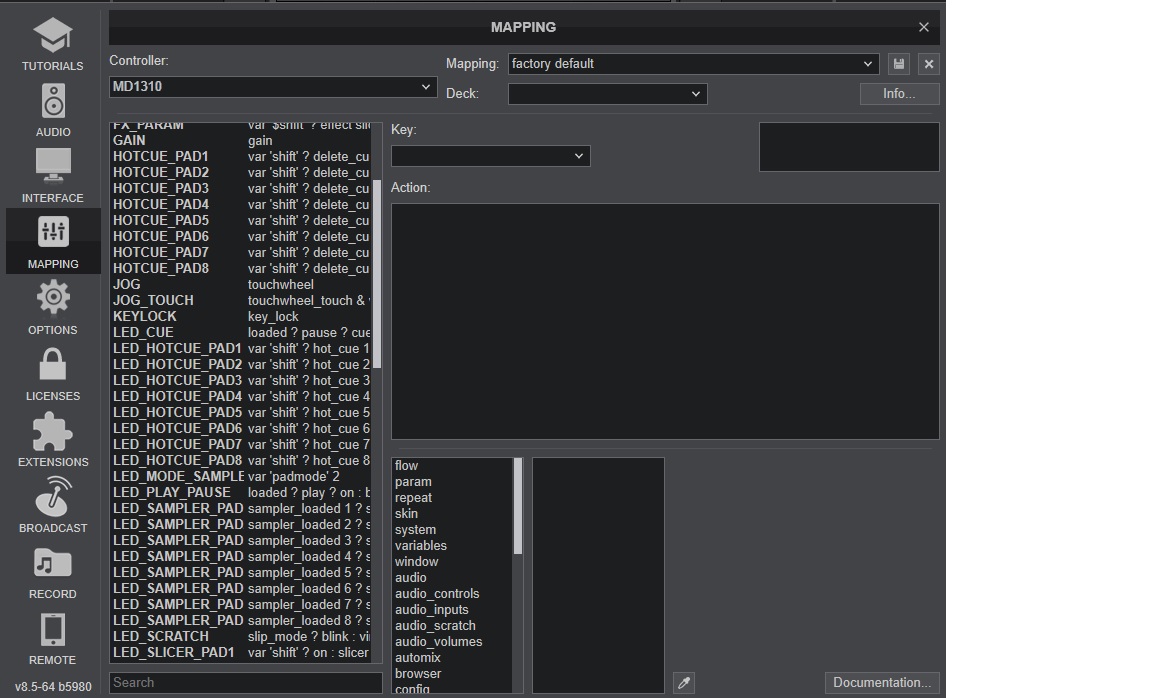Open the Extensions tab
This screenshot has width=1152, height=698.
53,440
